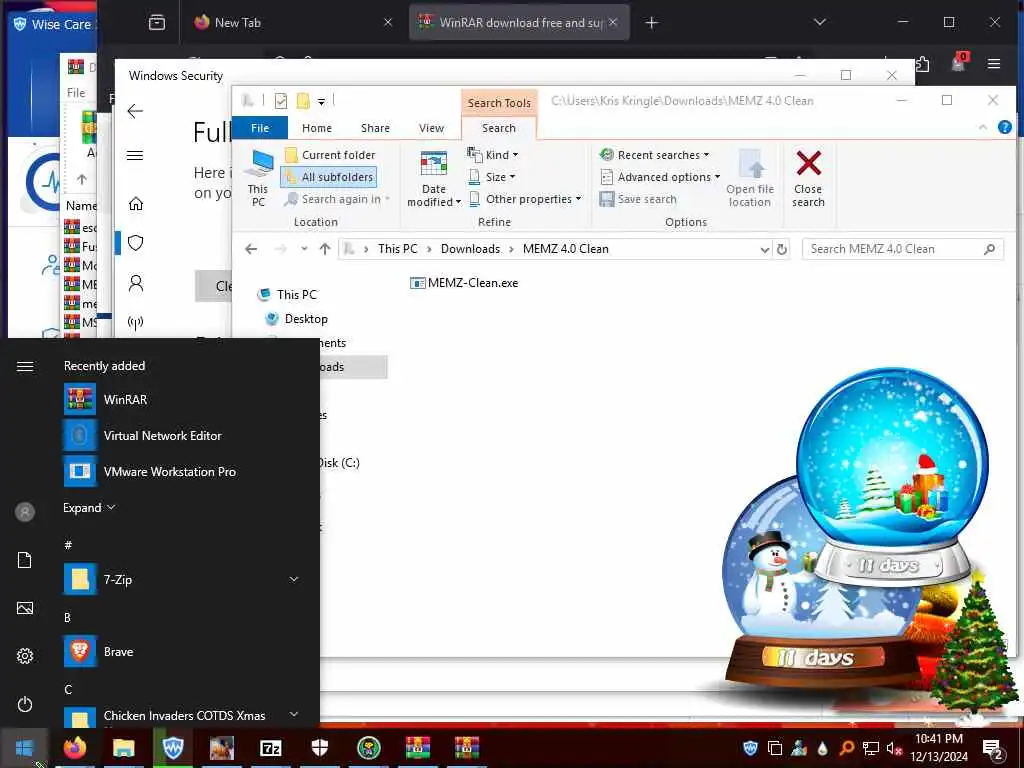Viewport: 1024px width, 768px height.
Task: Open Firefox application menu icon
Action: [x=994, y=63]
